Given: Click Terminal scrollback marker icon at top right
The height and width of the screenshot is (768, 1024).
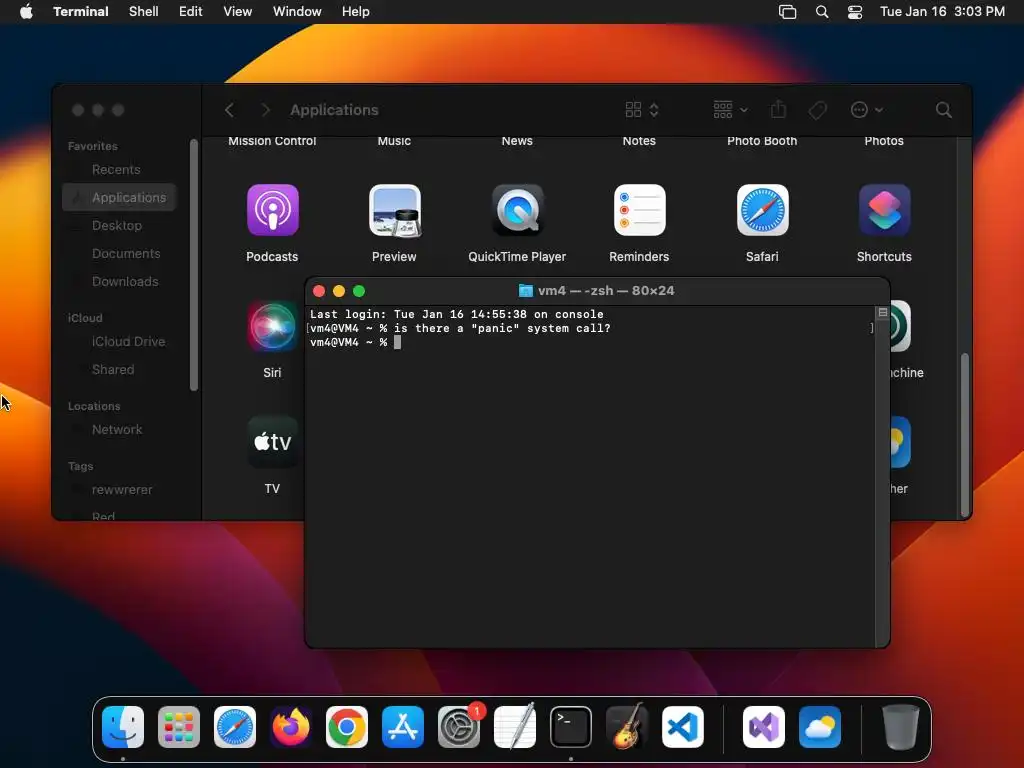Looking at the screenshot, I should (x=883, y=313).
